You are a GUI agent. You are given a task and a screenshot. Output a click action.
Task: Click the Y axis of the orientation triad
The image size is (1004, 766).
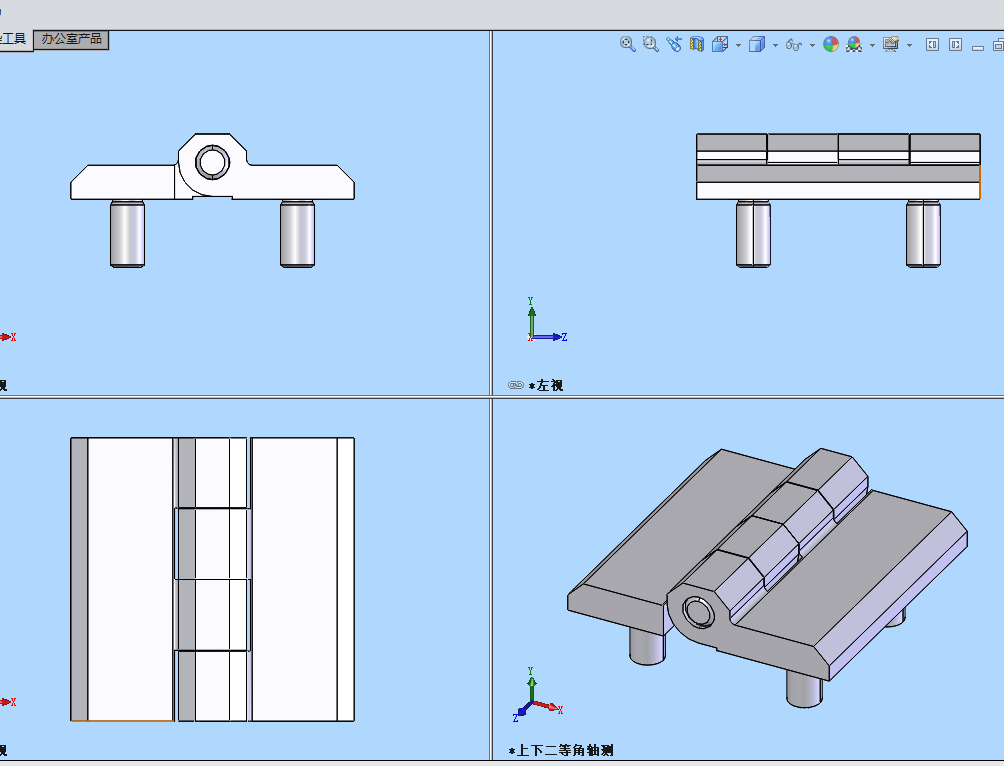point(530,312)
